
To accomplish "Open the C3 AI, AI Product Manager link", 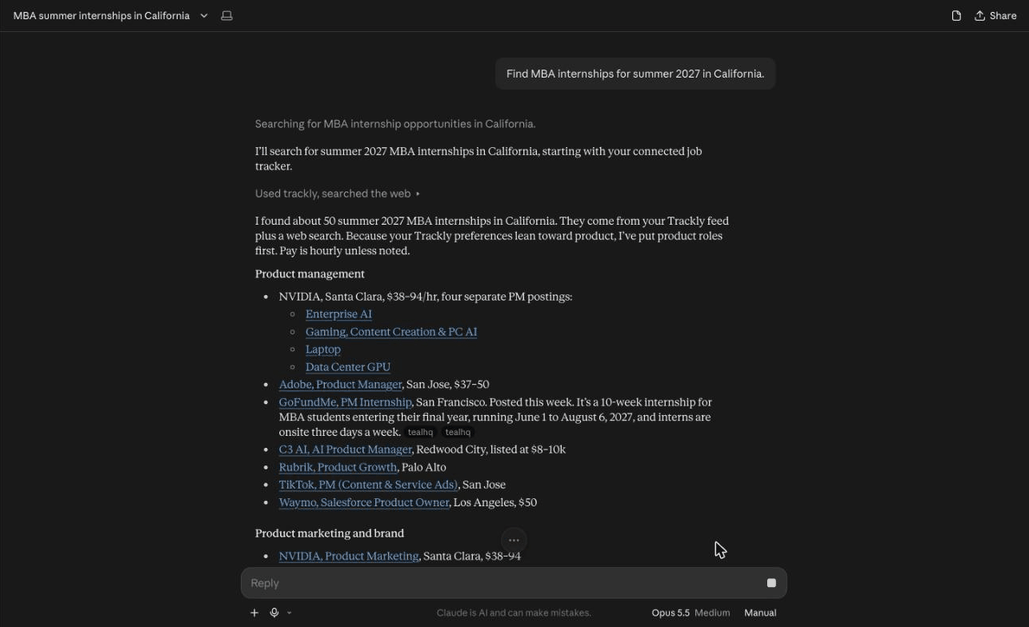I will pyautogui.click(x=345, y=450).
